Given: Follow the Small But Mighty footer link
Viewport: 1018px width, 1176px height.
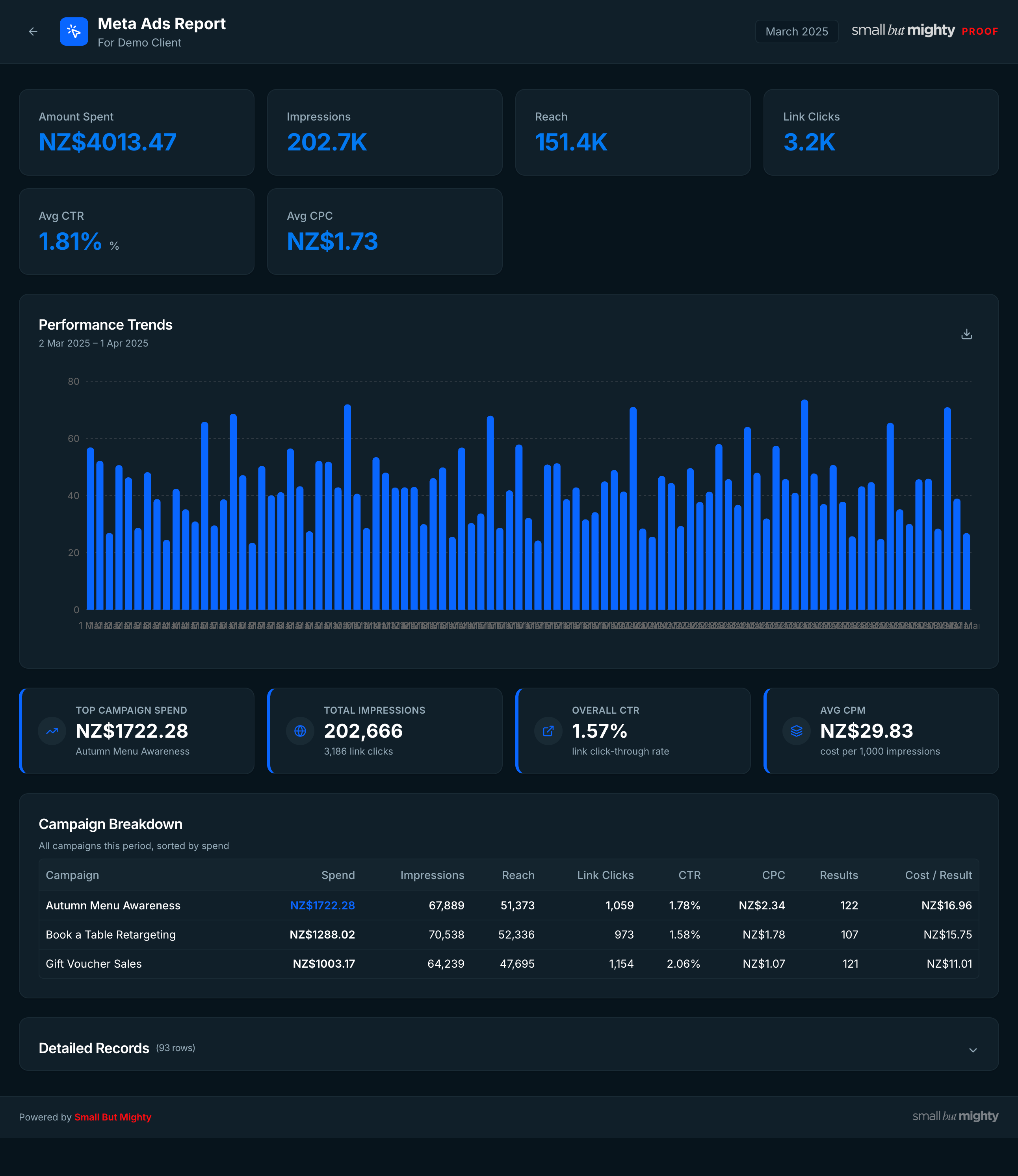Looking at the screenshot, I should (113, 1117).
